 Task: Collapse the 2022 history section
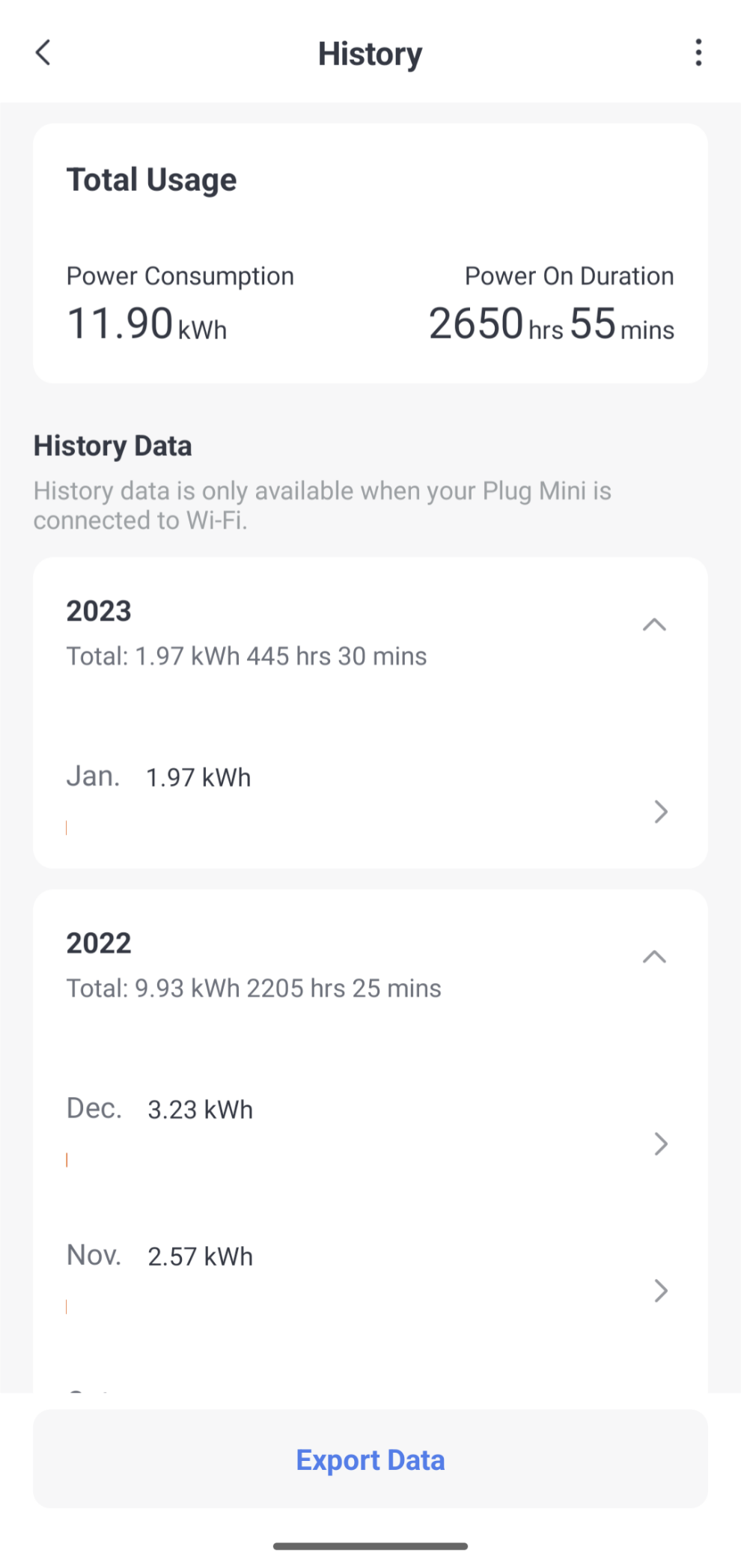(x=654, y=956)
